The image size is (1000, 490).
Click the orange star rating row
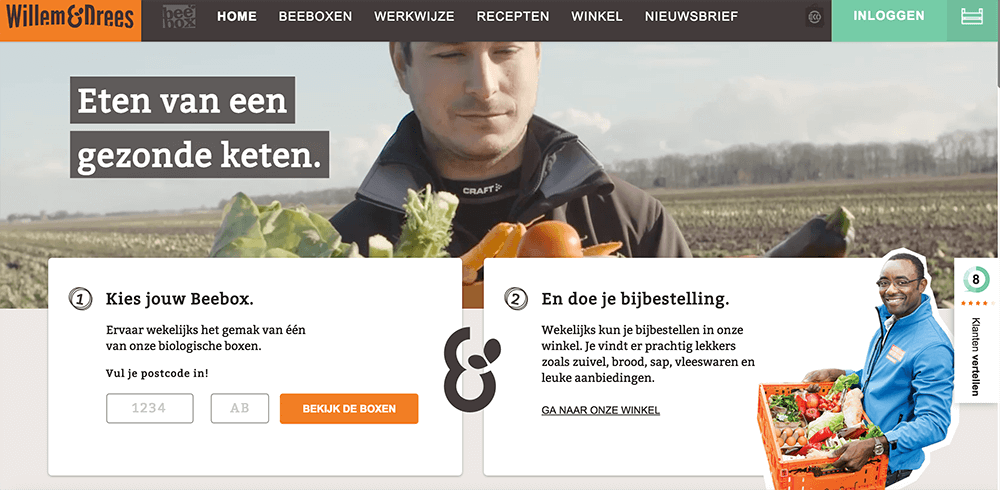(x=976, y=303)
